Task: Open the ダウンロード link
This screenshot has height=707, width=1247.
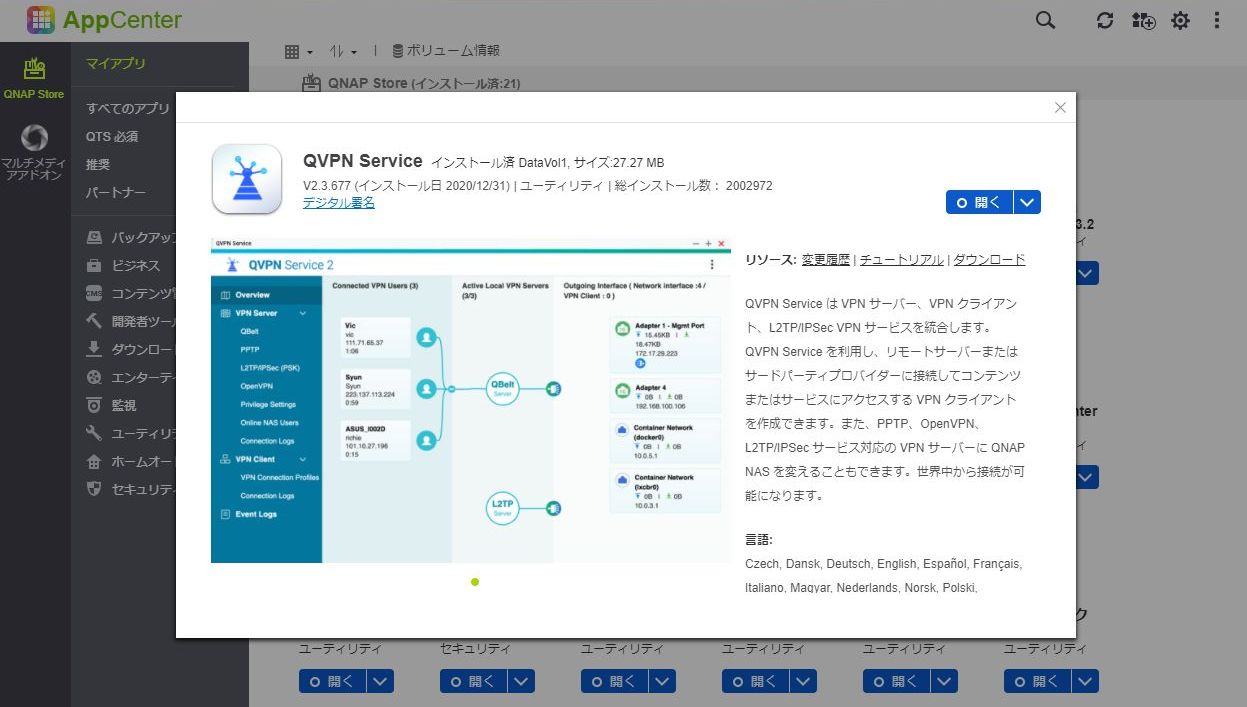Action: click(990, 260)
